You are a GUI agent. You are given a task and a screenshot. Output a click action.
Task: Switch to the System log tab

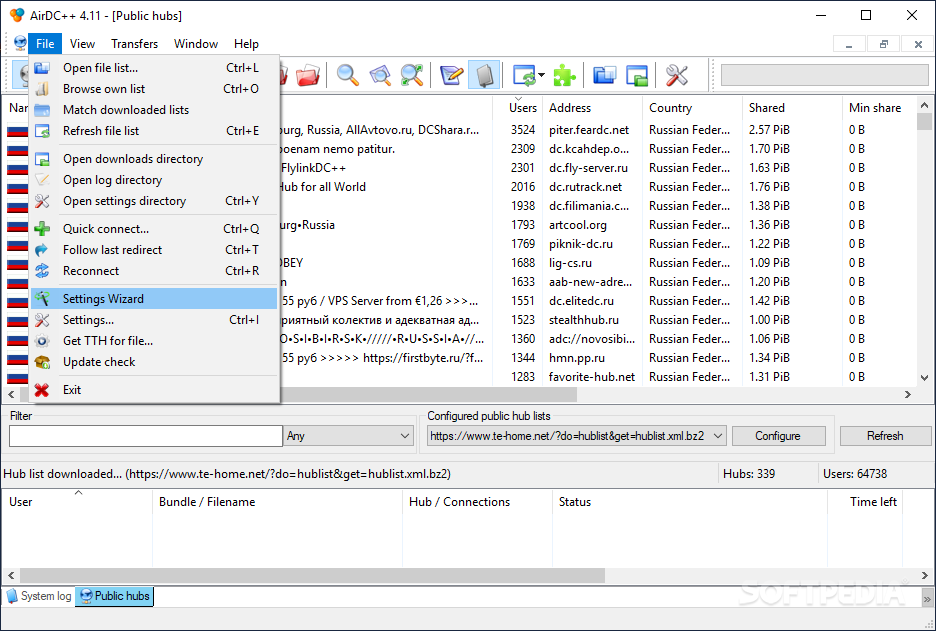pyautogui.click(x=39, y=596)
